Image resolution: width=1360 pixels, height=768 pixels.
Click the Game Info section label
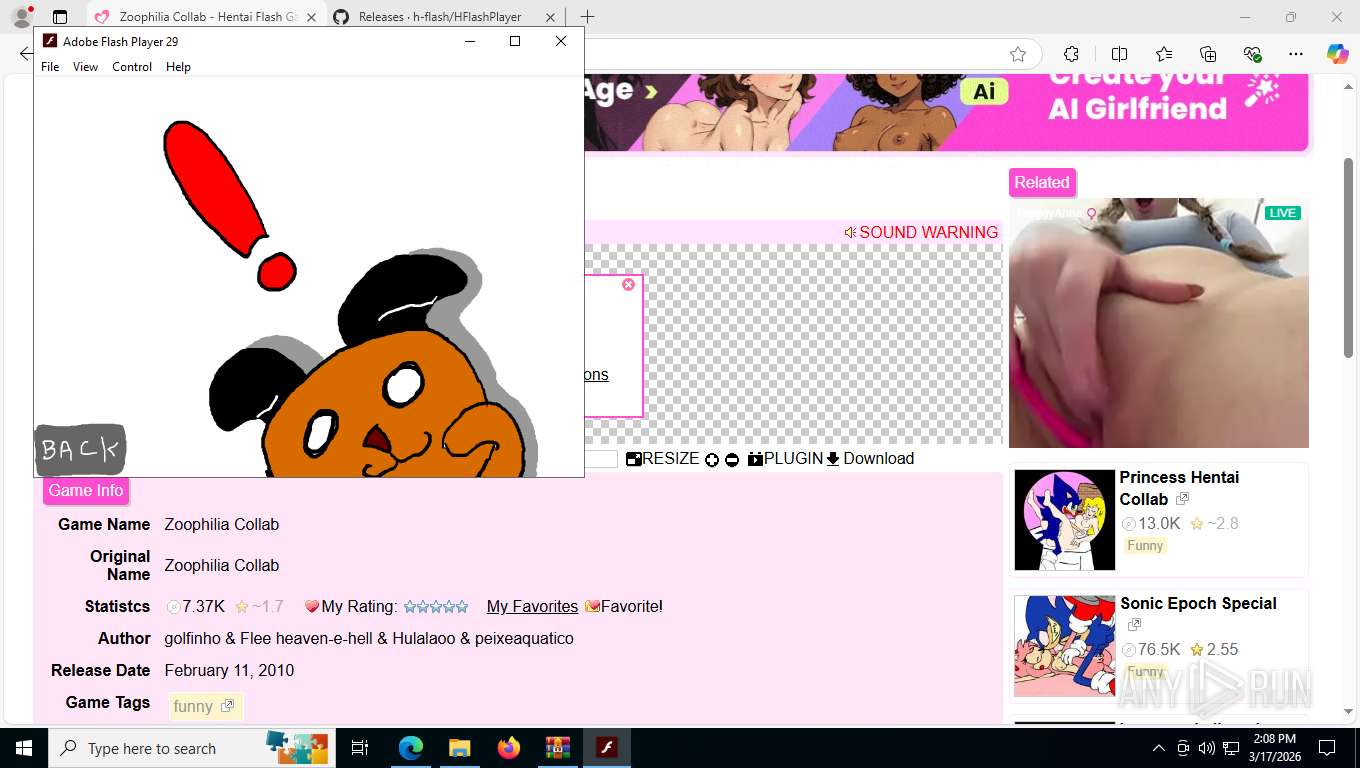click(86, 490)
